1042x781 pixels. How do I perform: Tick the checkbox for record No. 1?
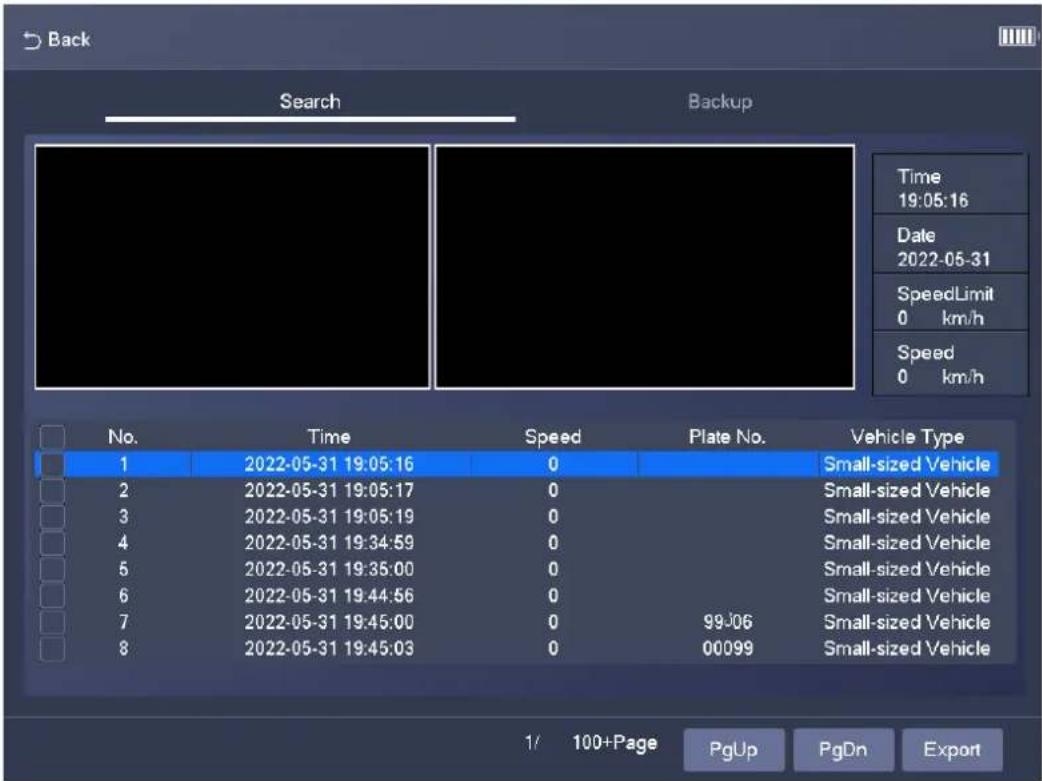(52, 464)
